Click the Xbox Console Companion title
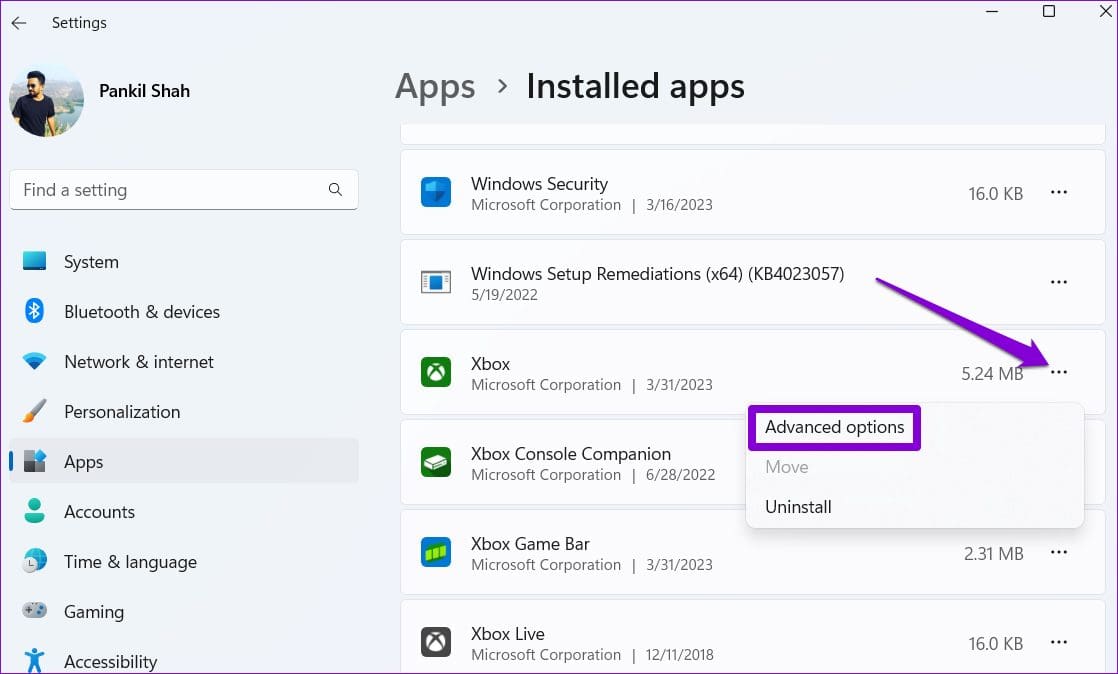 (x=570, y=454)
